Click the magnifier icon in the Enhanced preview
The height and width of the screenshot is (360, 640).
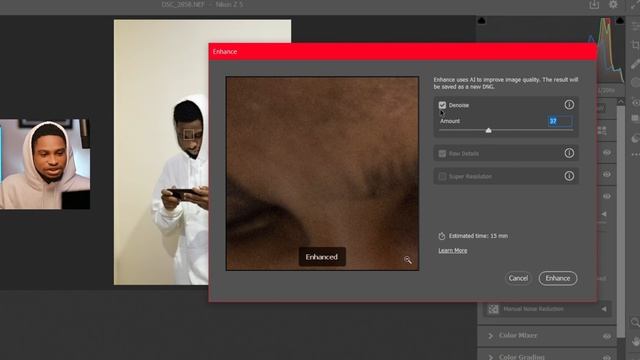pyautogui.click(x=407, y=260)
